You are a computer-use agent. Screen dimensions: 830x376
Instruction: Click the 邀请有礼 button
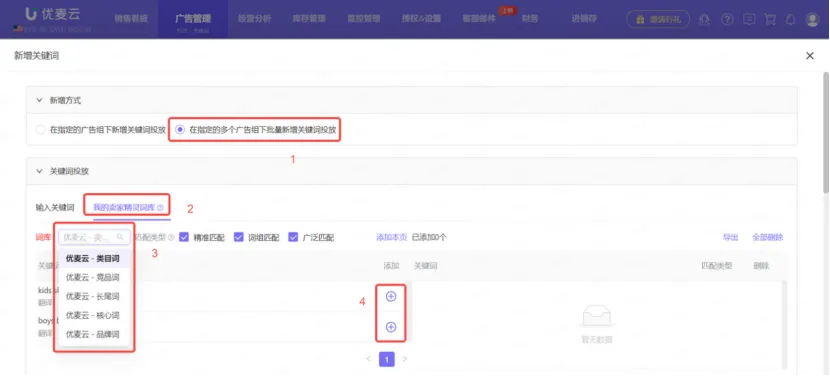pyautogui.click(x=658, y=20)
